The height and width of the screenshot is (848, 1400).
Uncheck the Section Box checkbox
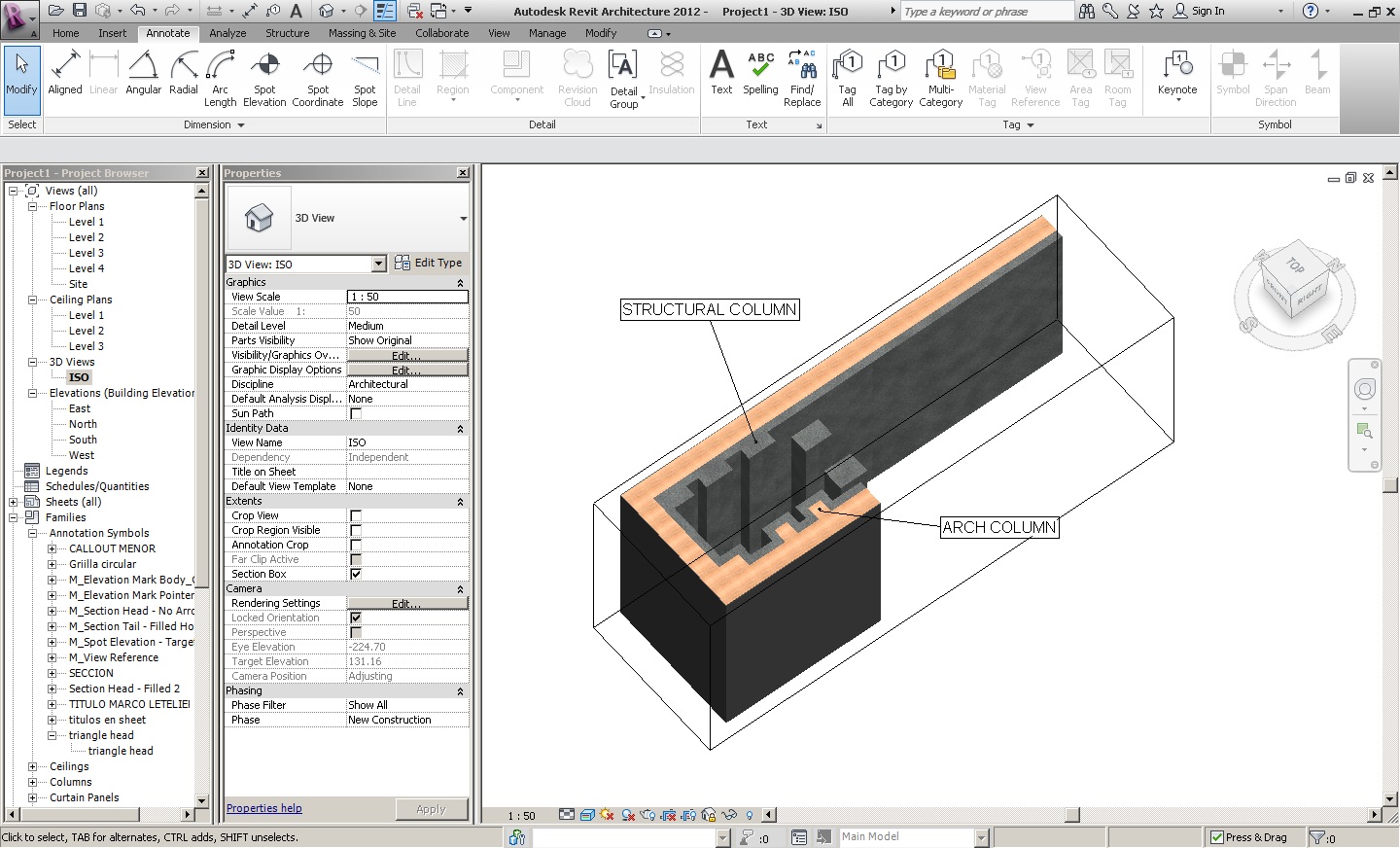point(356,574)
